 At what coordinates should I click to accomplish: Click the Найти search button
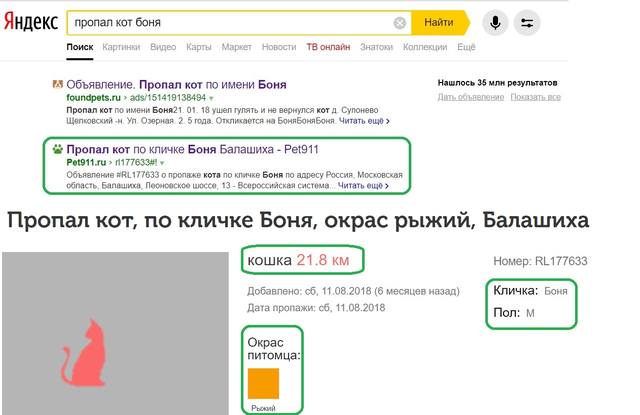click(440, 22)
